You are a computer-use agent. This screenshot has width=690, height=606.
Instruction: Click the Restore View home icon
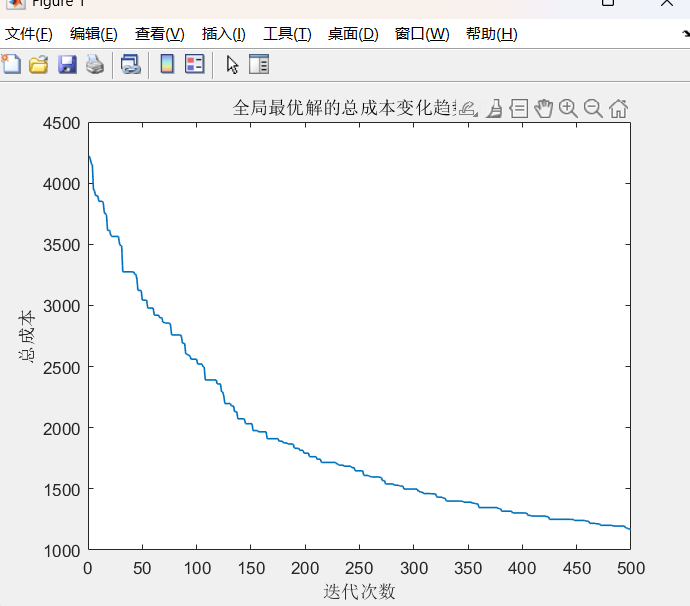click(618, 109)
